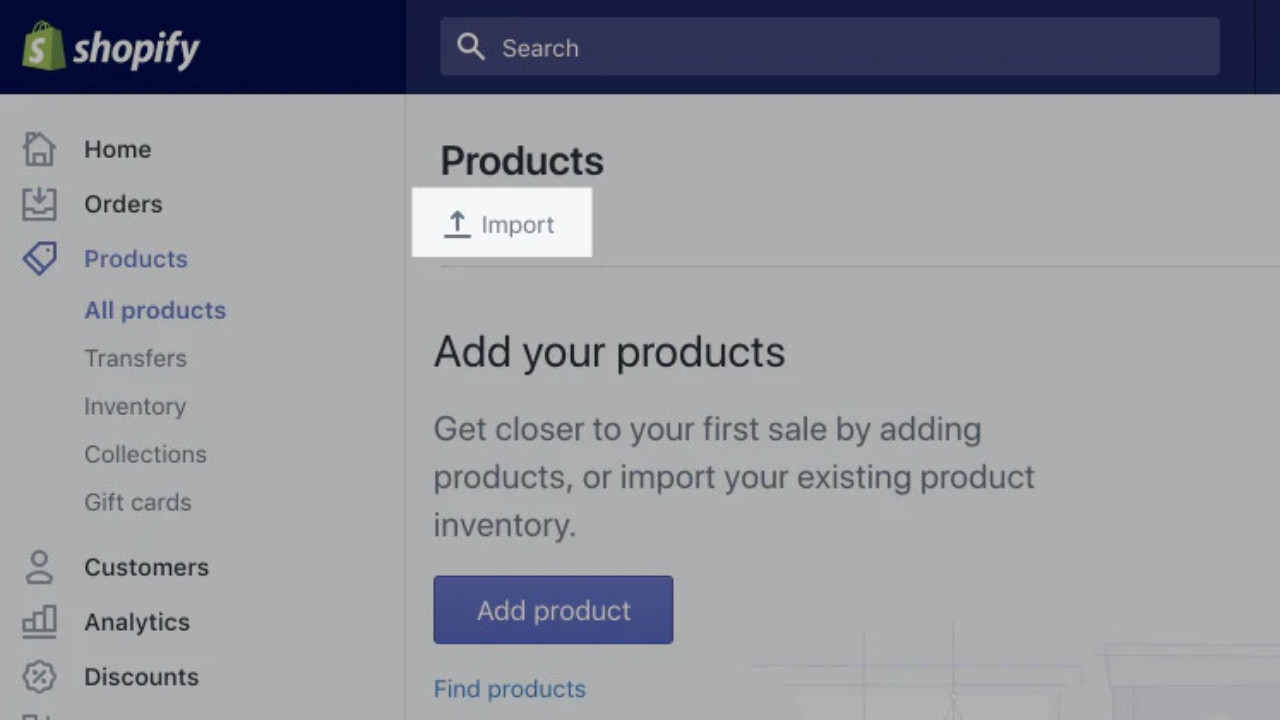
Task: Click the Analytics bar chart icon
Action: click(39, 622)
